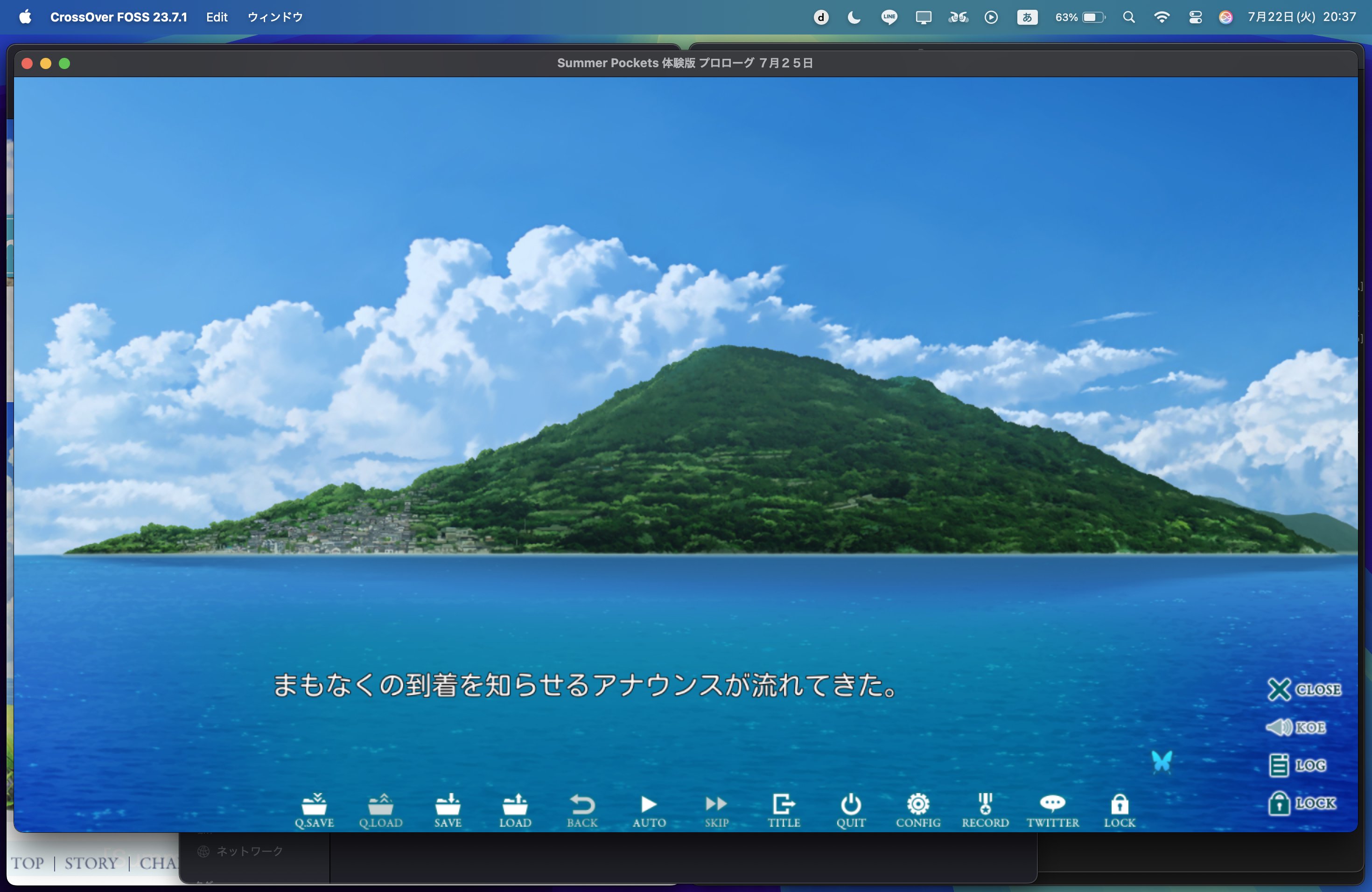The image size is (1372, 892).
Task: Toggle Focus moon icon in menu bar
Action: [x=854, y=17]
